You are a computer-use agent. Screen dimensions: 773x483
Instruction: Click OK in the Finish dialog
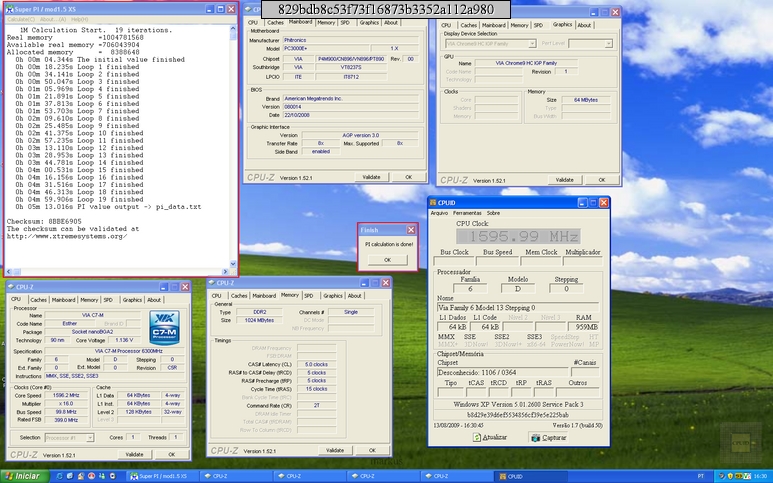(x=387, y=260)
